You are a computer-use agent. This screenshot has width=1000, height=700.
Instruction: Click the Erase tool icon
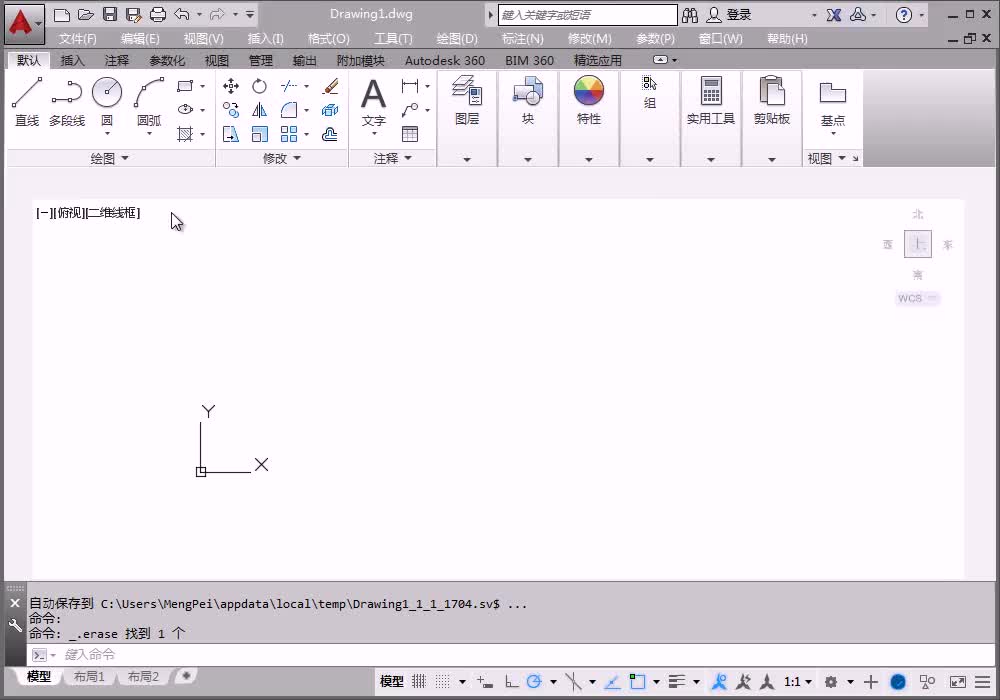coord(330,86)
